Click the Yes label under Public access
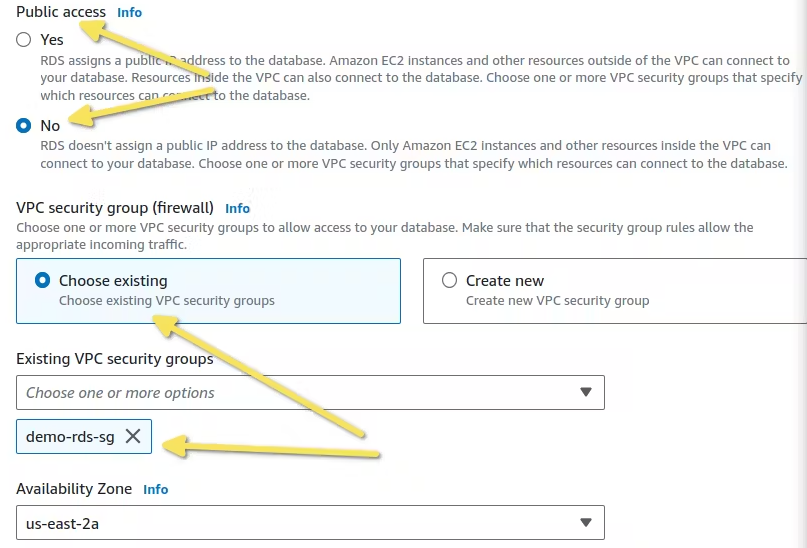This screenshot has width=807, height=548. click(x=52, y=40)
